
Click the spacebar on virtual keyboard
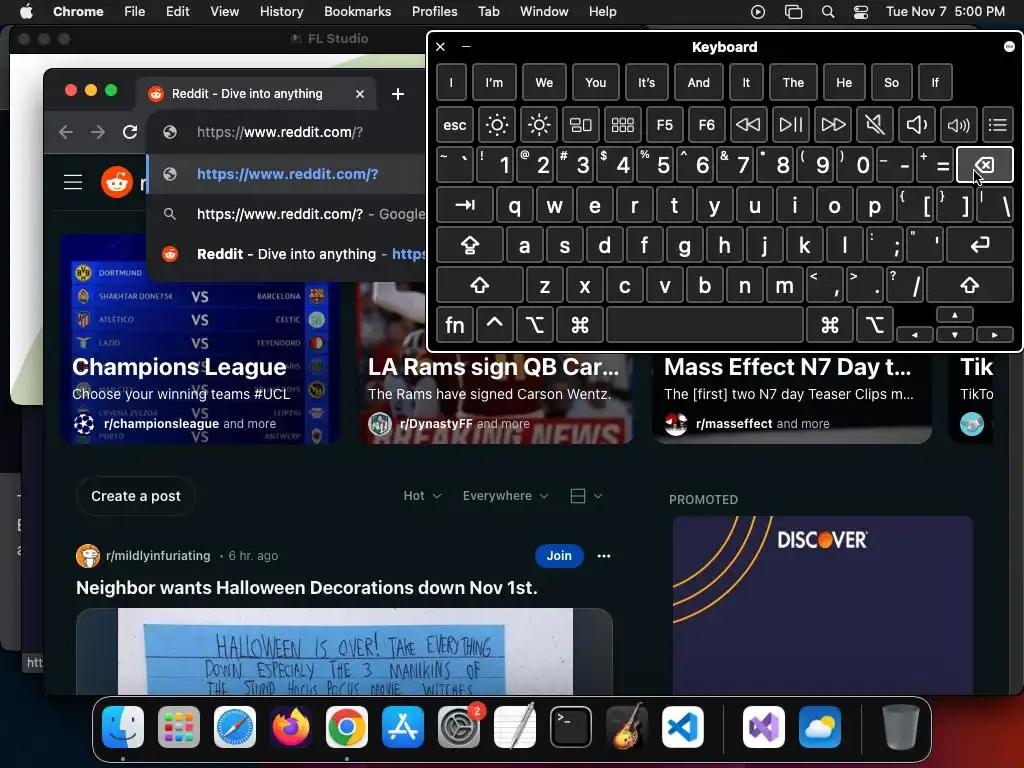(705, 325)
